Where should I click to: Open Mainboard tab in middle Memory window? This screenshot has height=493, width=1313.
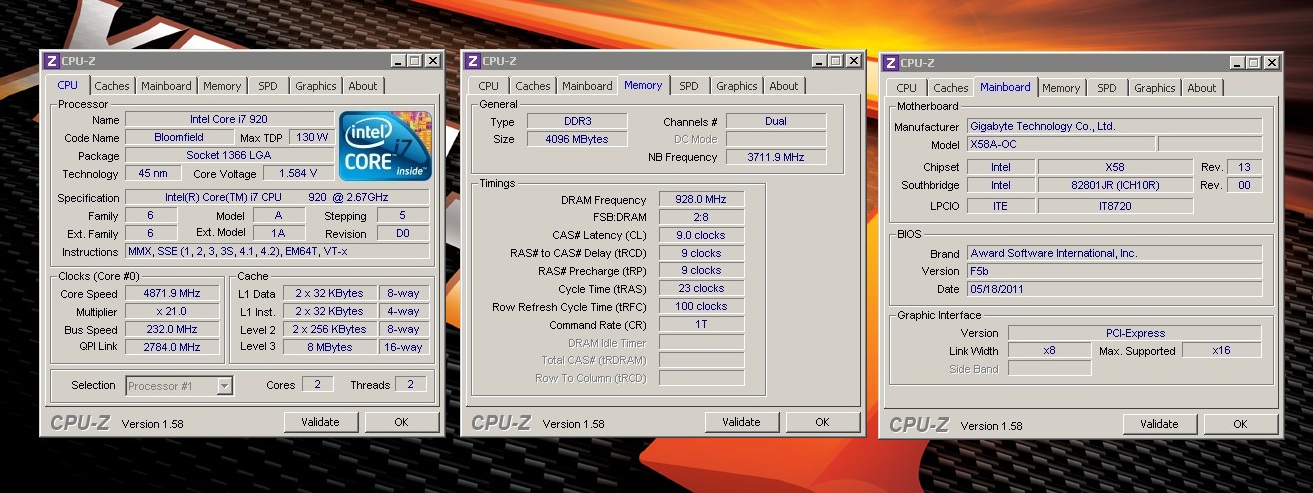[587, 86]
